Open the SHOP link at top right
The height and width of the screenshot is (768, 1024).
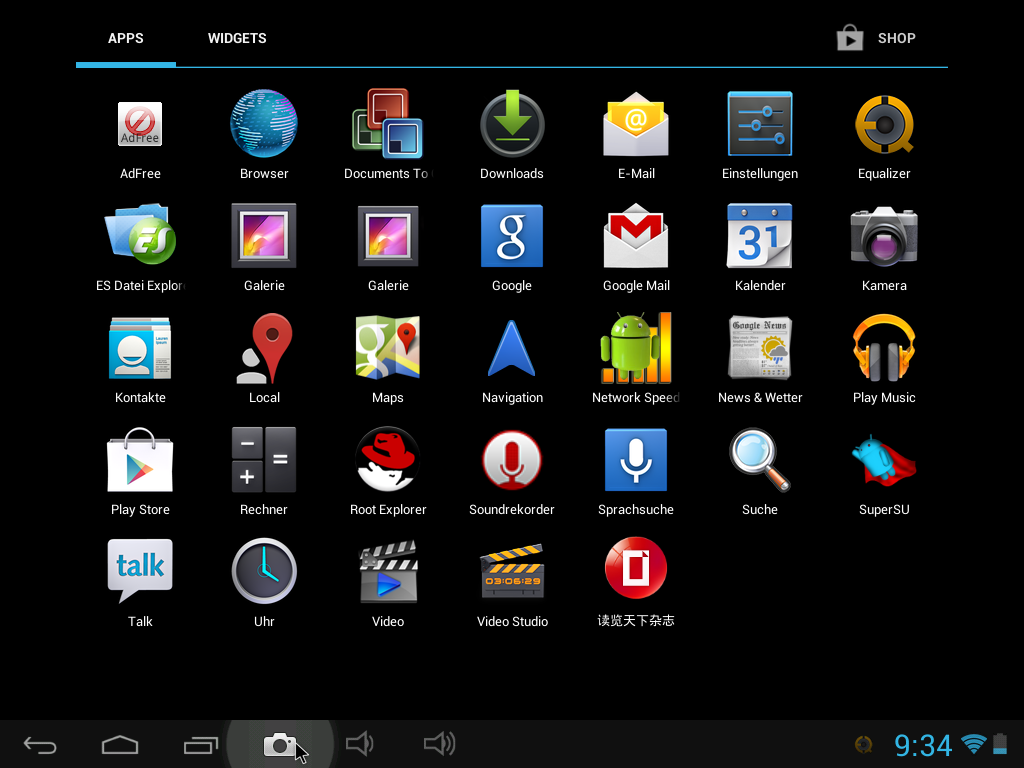click(876, 38)
